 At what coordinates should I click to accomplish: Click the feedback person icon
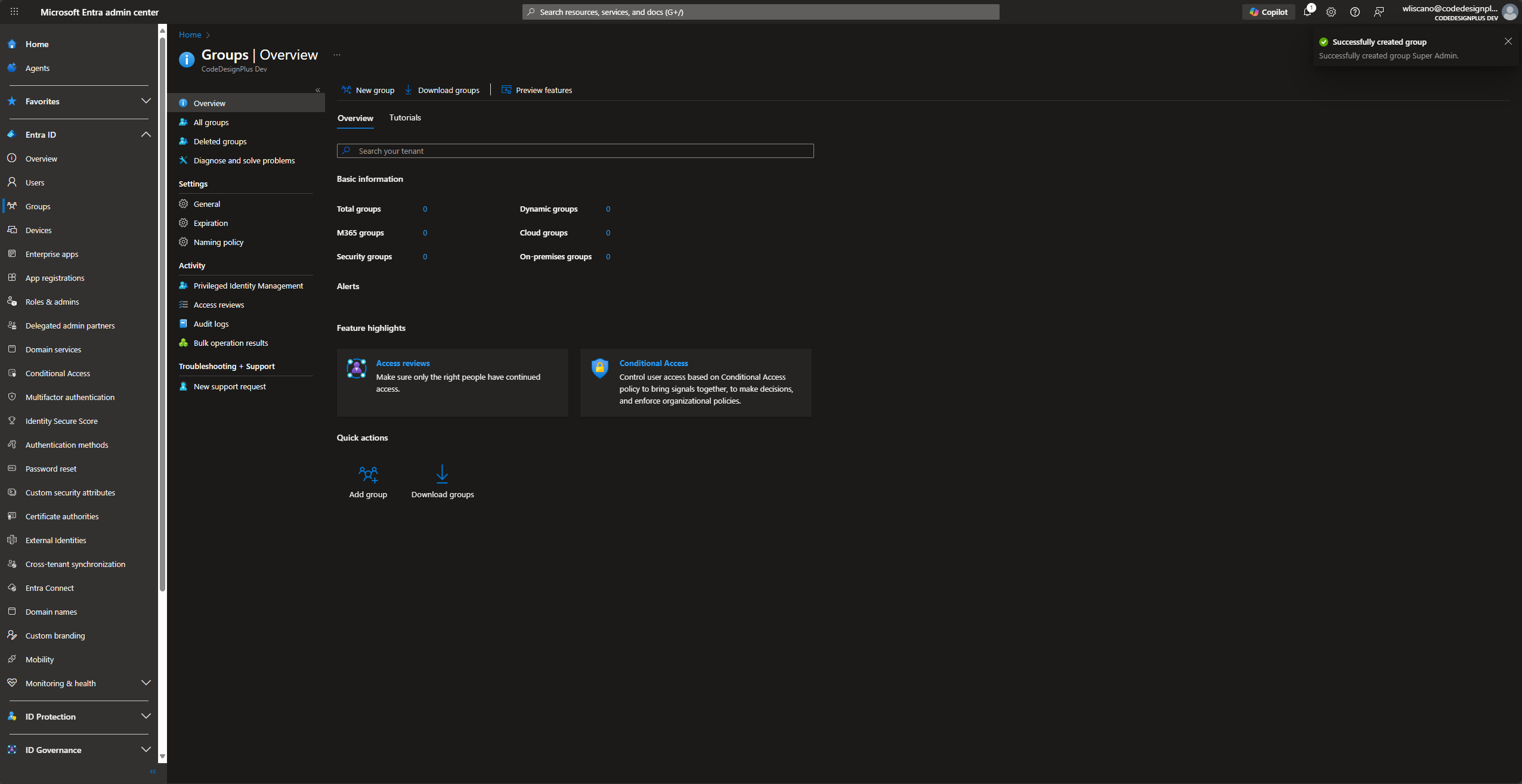pos(1379,12)
